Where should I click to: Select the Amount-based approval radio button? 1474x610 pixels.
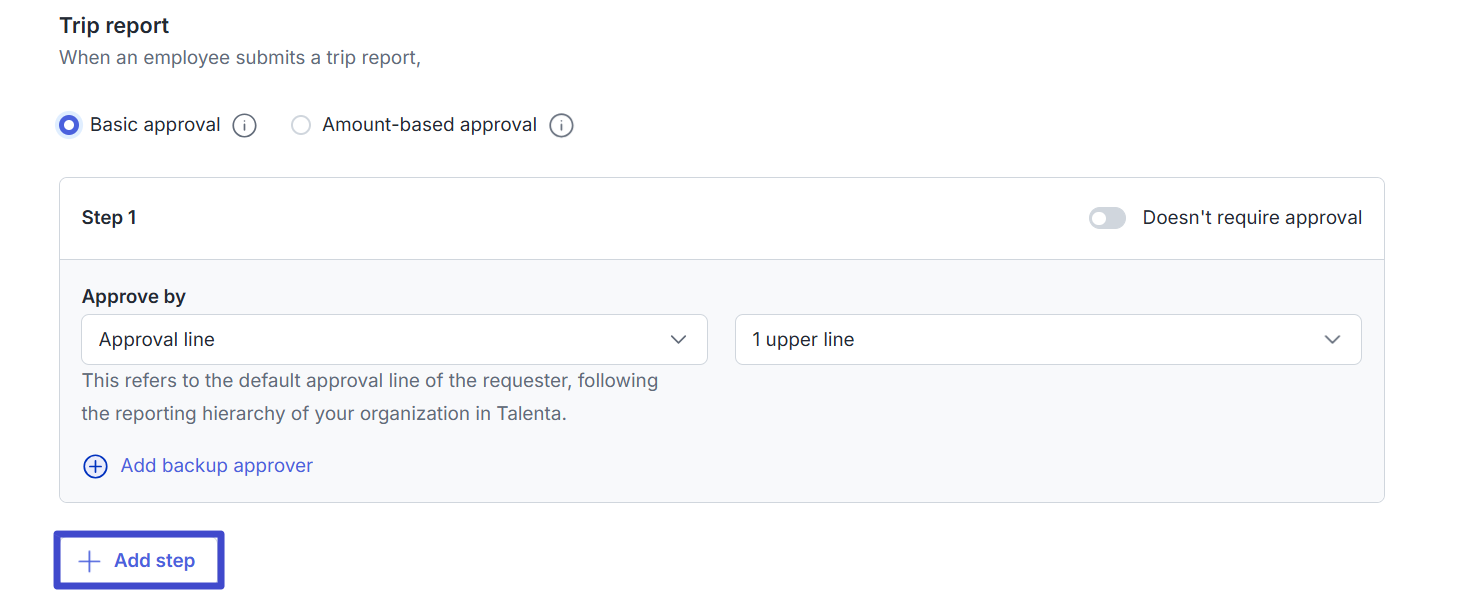(301, 126)
